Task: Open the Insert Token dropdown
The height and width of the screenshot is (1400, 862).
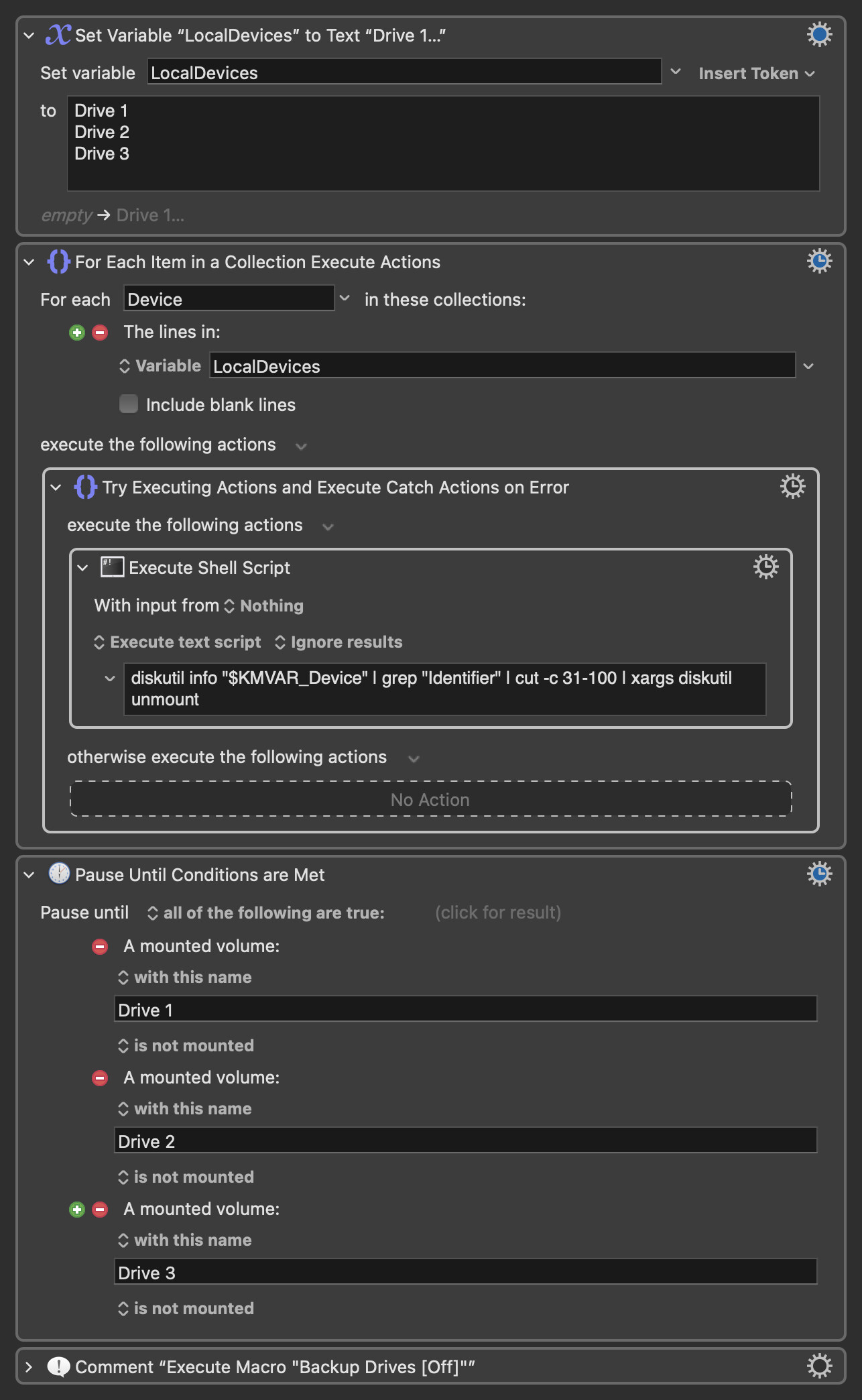Action: tap(756, 73)
